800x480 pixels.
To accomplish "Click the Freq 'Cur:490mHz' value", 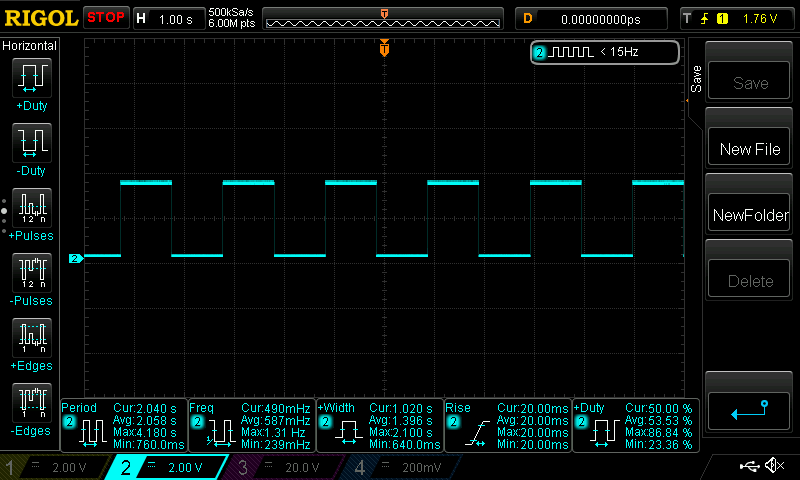I will point(276,408).
